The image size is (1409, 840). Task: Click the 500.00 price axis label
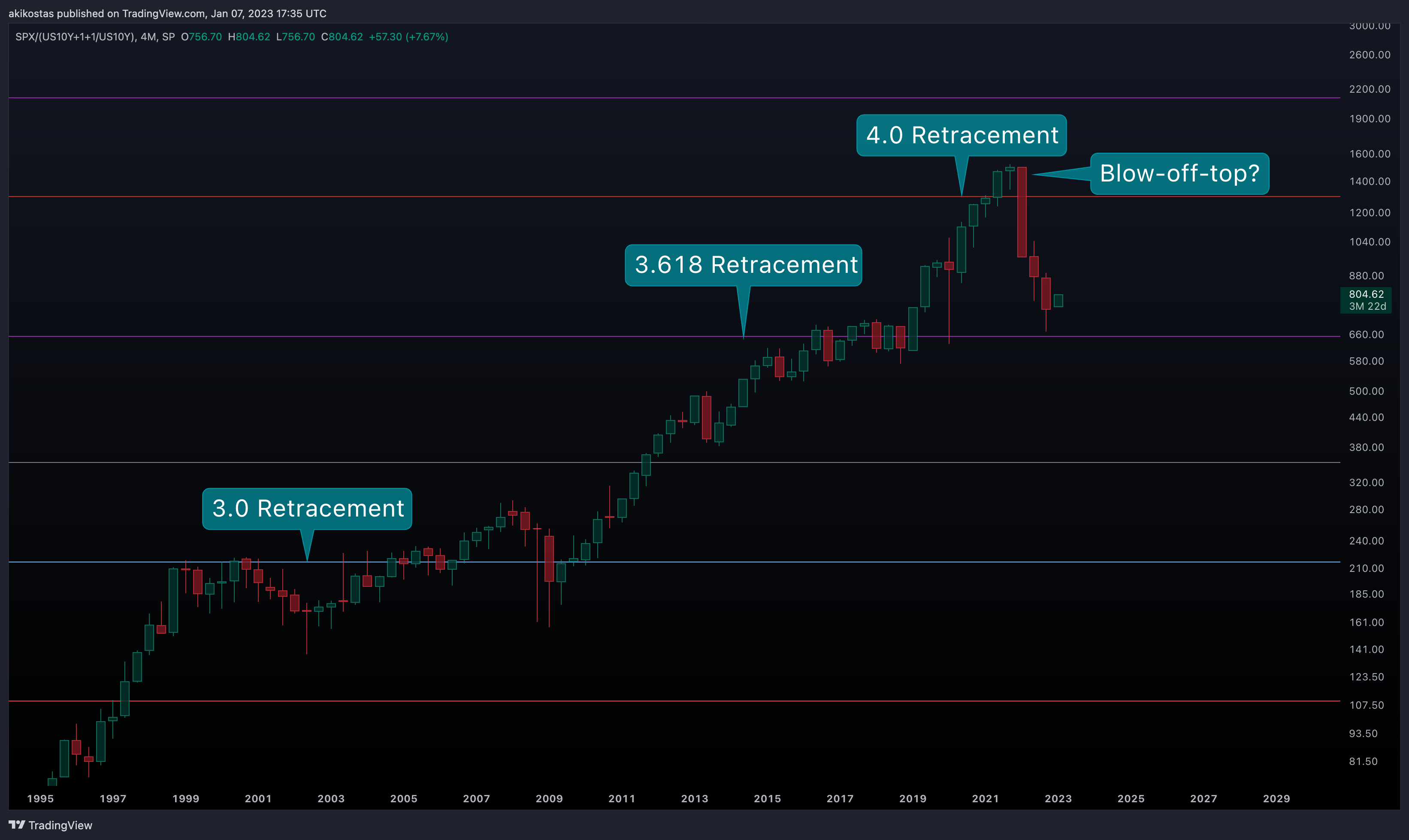[1366, 392]
